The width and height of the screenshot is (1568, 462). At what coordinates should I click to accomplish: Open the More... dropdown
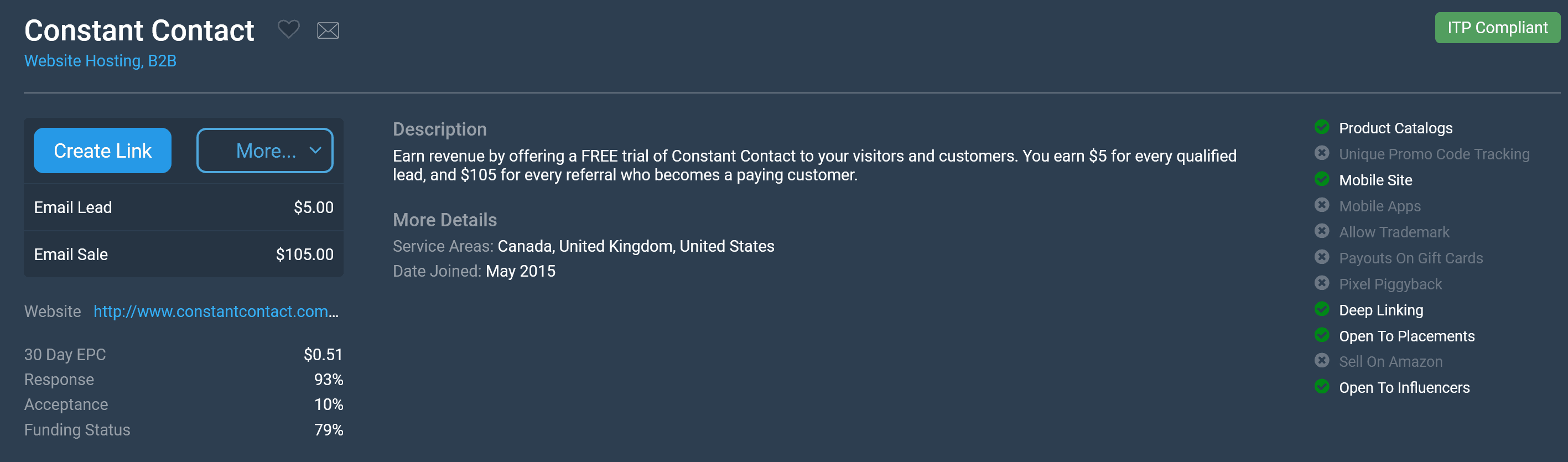pyautogui.click(x=265, y=150)
